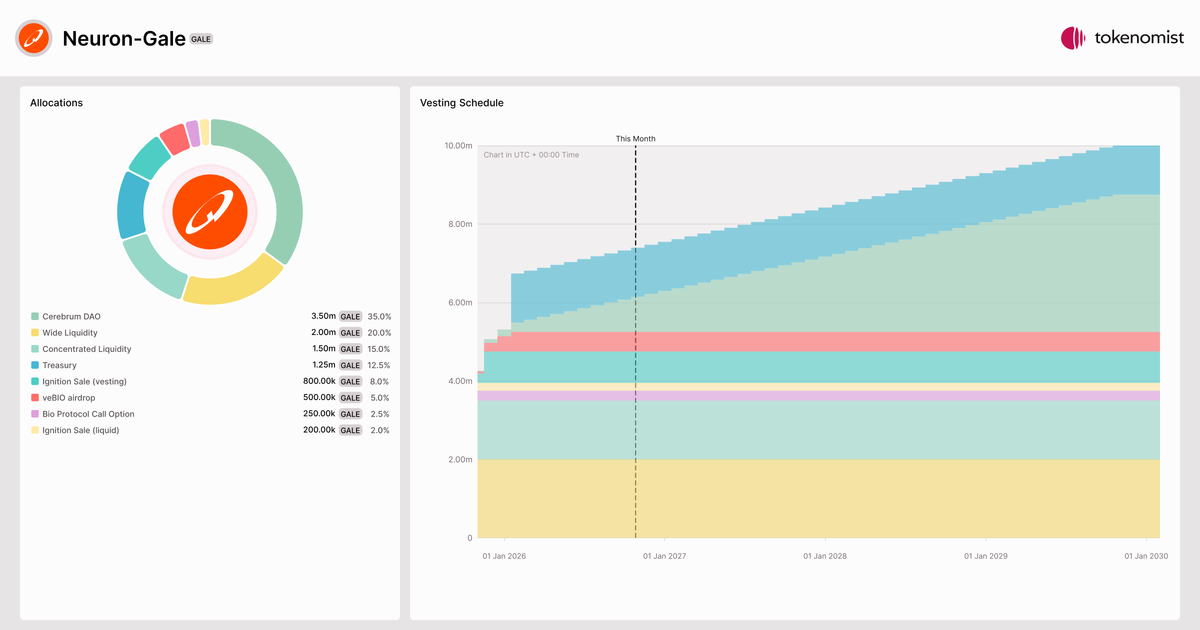Click the yellow Wide Liquidity chart area

[x=818, y=498]
